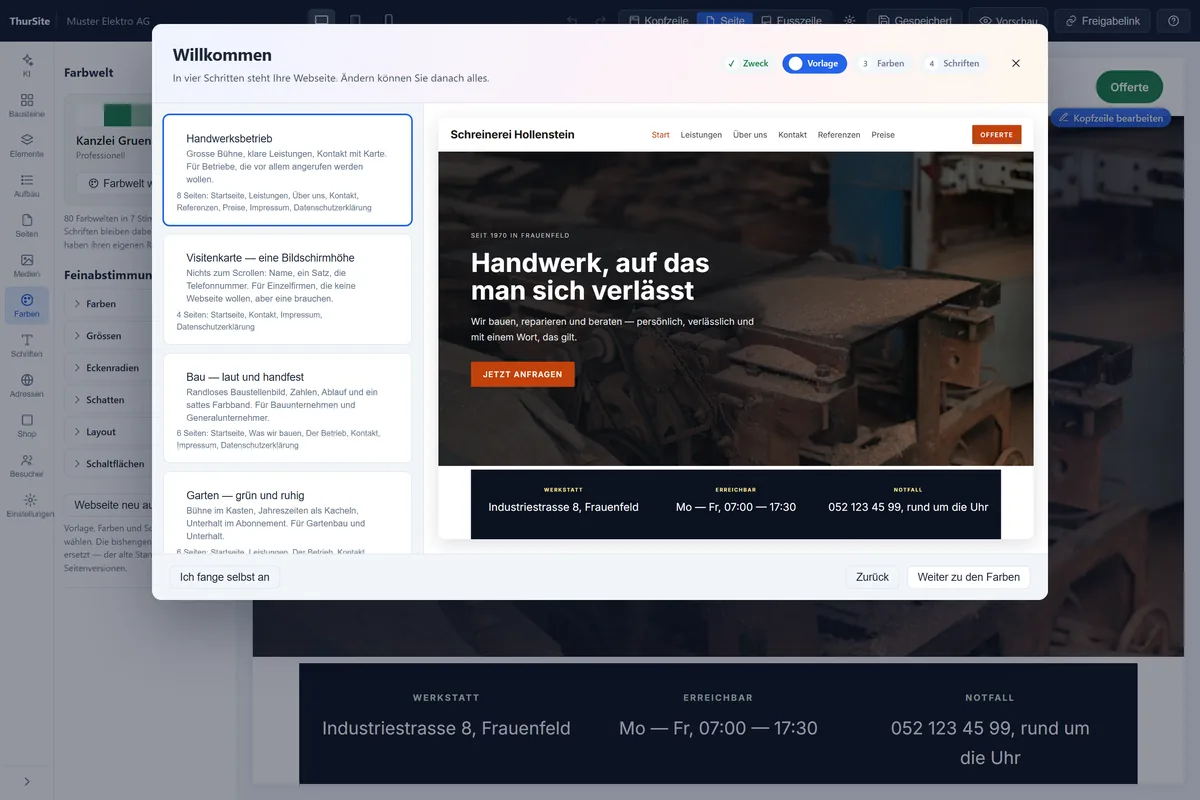Switch to the Seite tab
The image size is (1200, 800).
pyautogui.click(x=725, y=21)
